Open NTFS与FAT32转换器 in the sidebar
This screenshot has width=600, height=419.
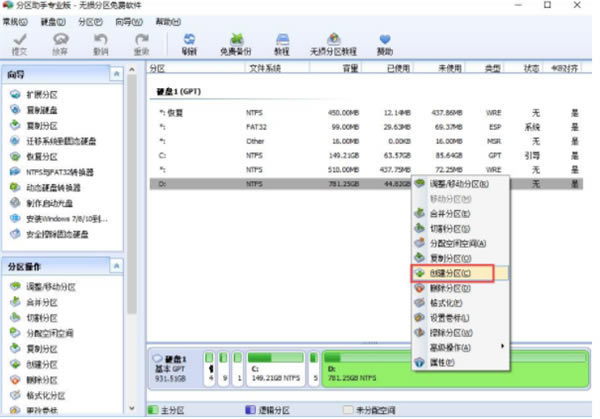tap(52, 172)
